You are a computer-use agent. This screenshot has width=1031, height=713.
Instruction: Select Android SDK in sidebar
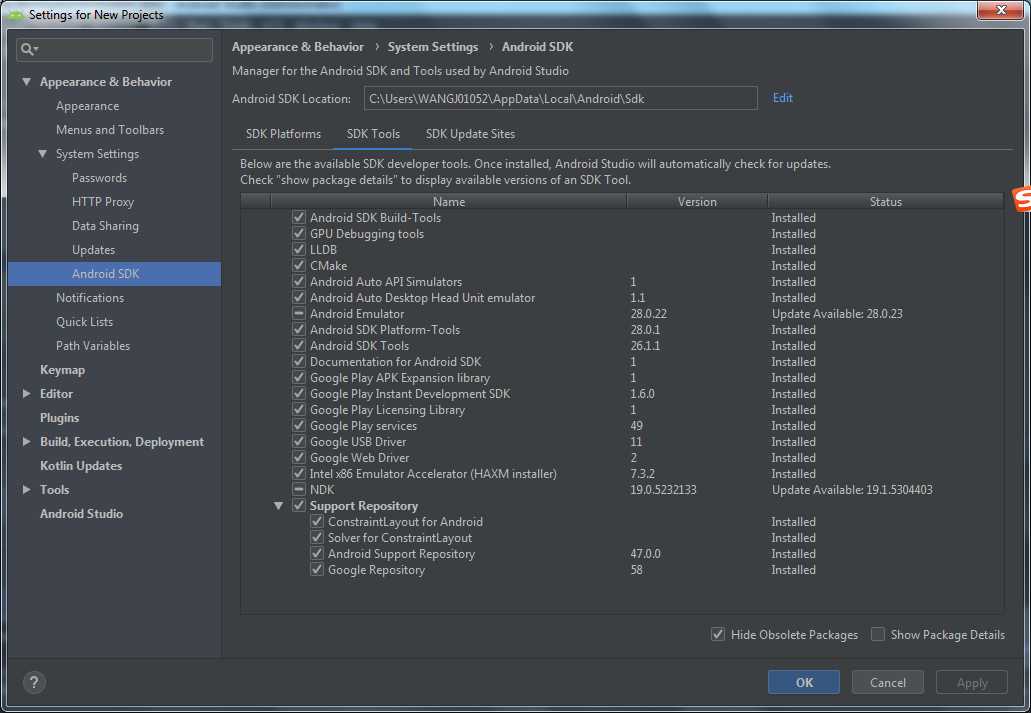114,274
